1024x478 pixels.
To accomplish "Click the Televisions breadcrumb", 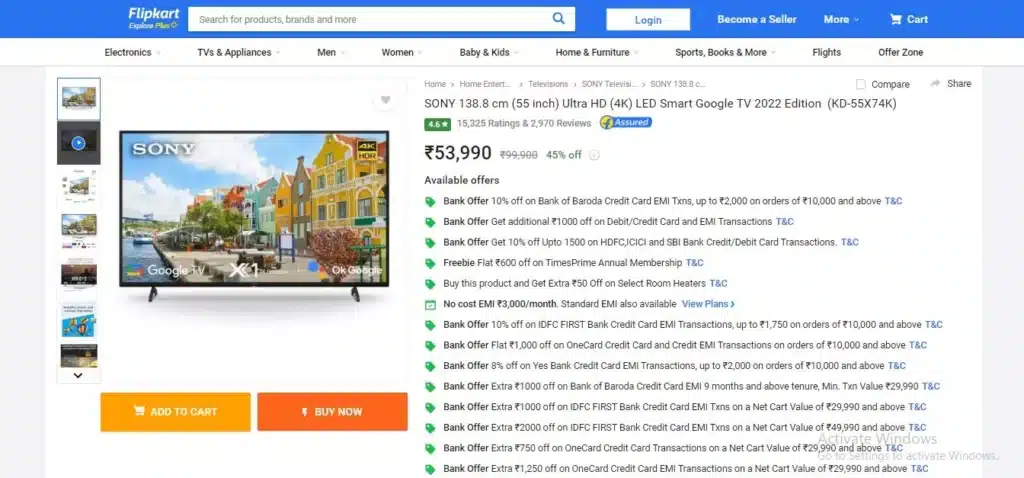I will (x=548, y=84).
